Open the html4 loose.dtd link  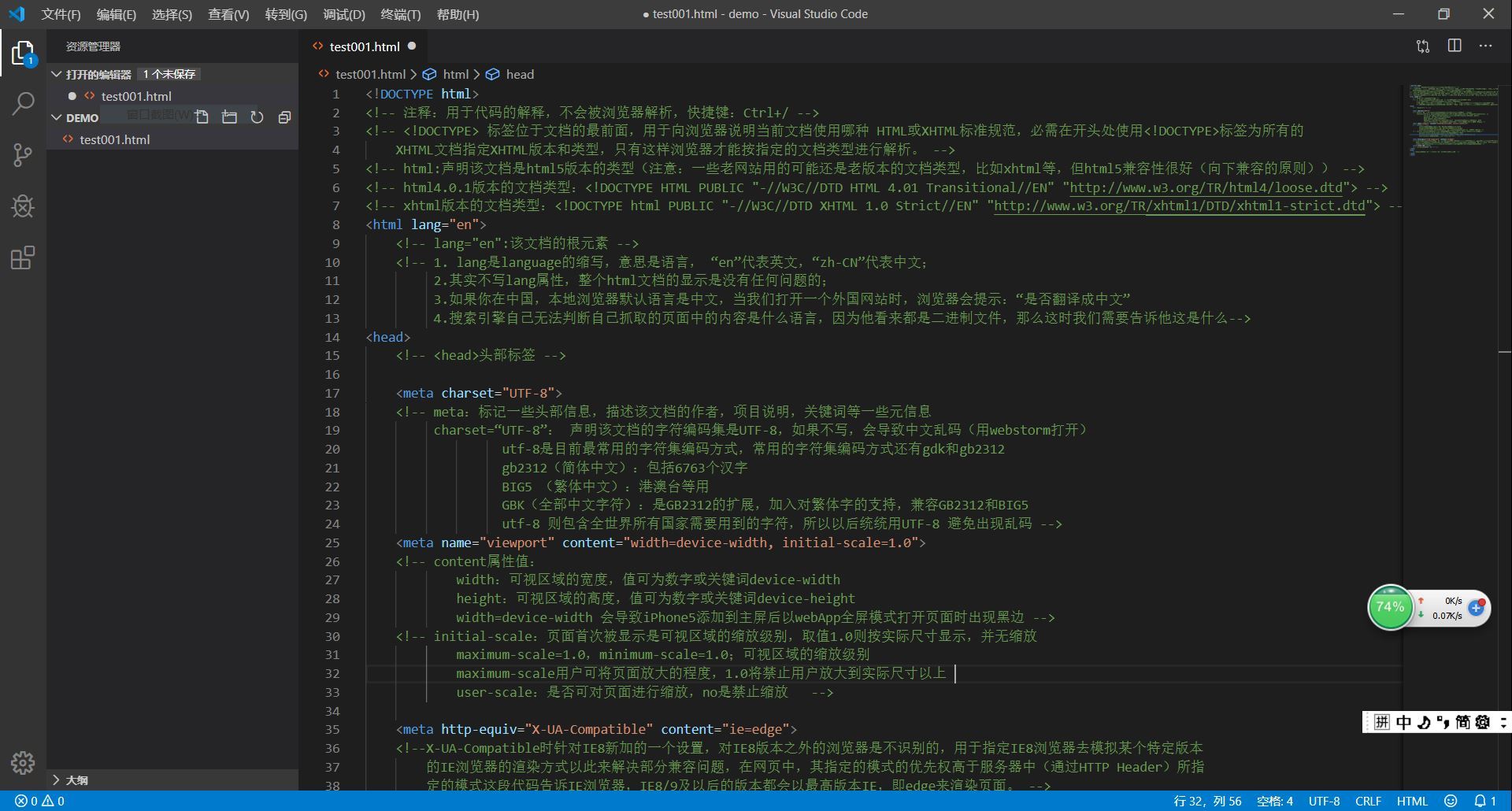pos(1206,187)
